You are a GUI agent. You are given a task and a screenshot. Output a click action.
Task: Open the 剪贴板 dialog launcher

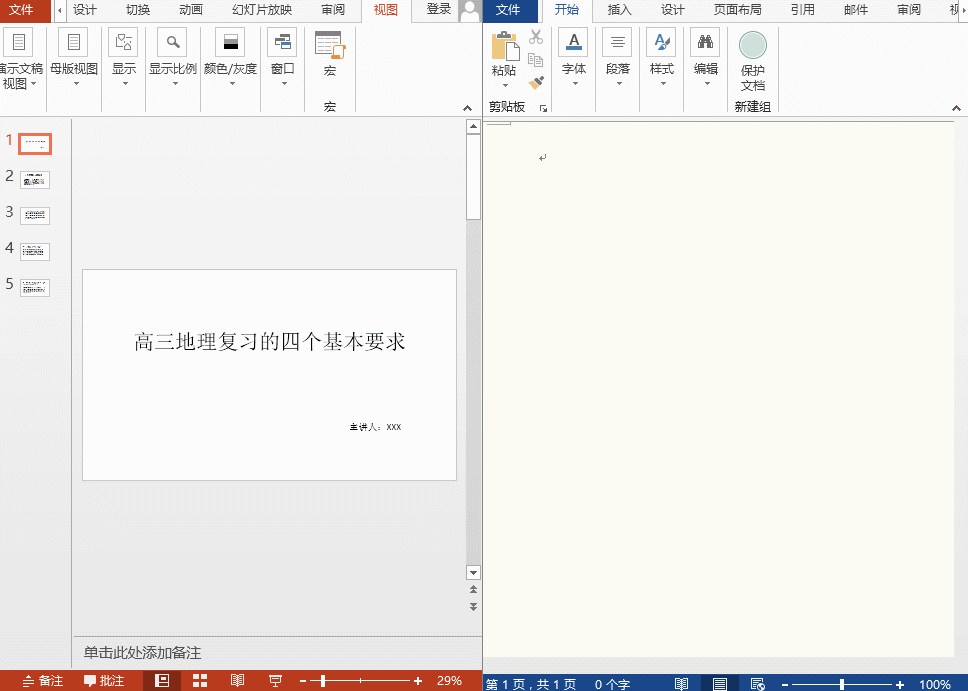pos(543,109)
